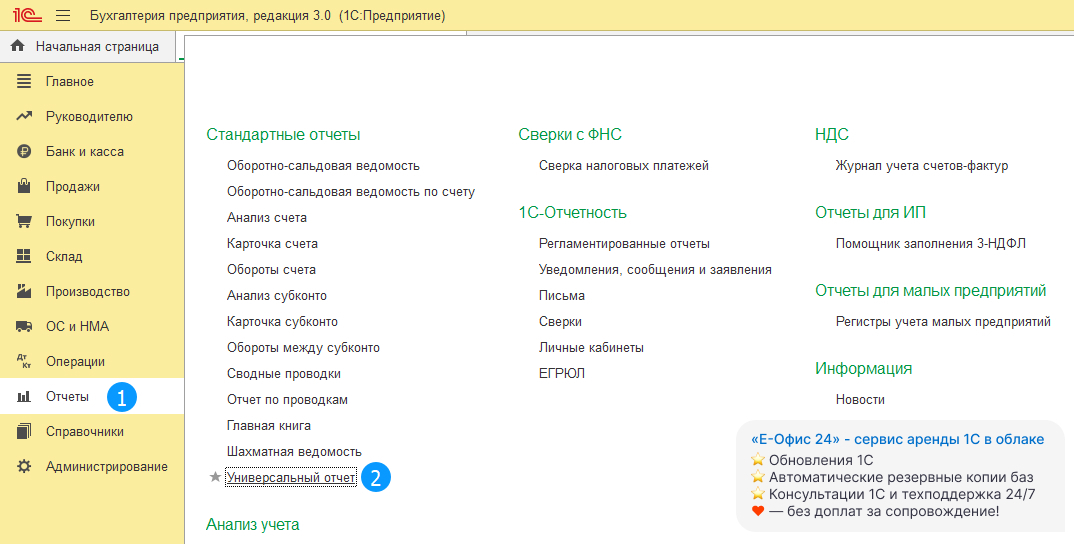
Task: Open Регистры учета малых предприятий
Action: (x=943, y=322)
